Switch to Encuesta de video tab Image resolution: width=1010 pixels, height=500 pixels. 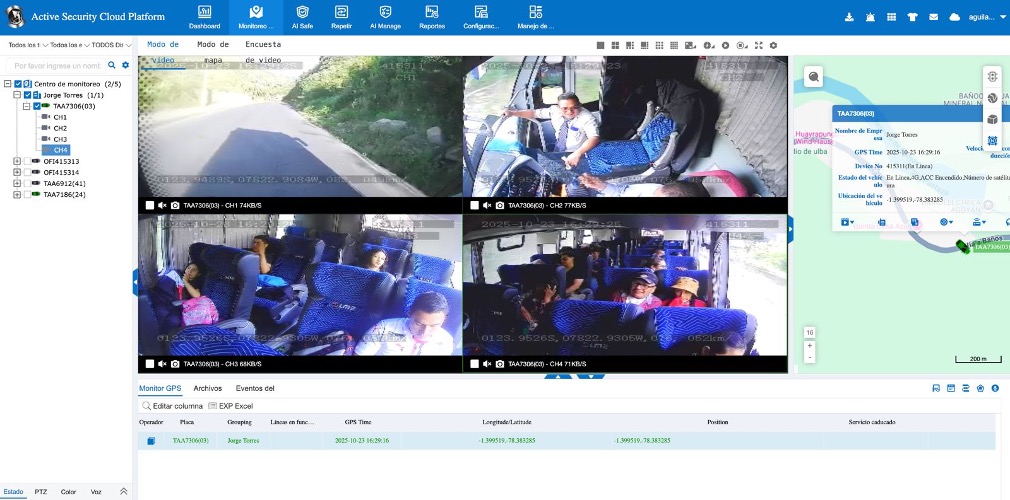[x=263, y=52]
